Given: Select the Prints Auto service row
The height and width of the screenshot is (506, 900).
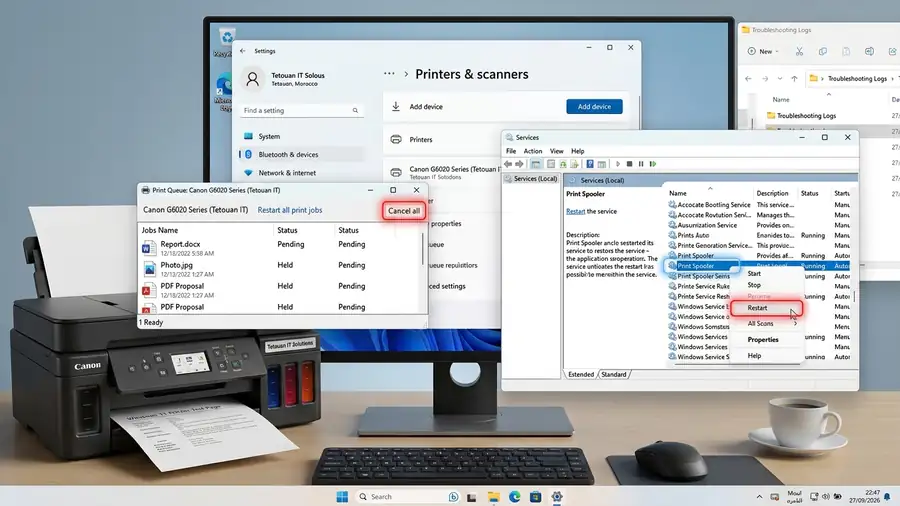Looking at the screenshot, I should click(759, 235).
